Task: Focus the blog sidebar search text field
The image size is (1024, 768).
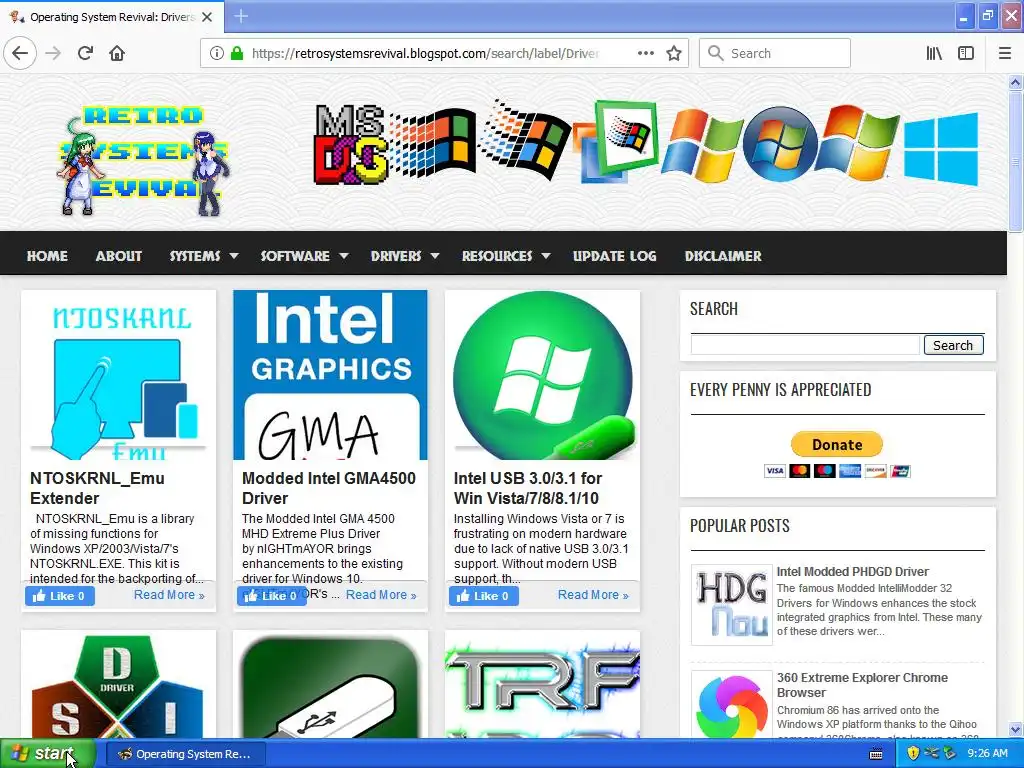Action: 805,345
